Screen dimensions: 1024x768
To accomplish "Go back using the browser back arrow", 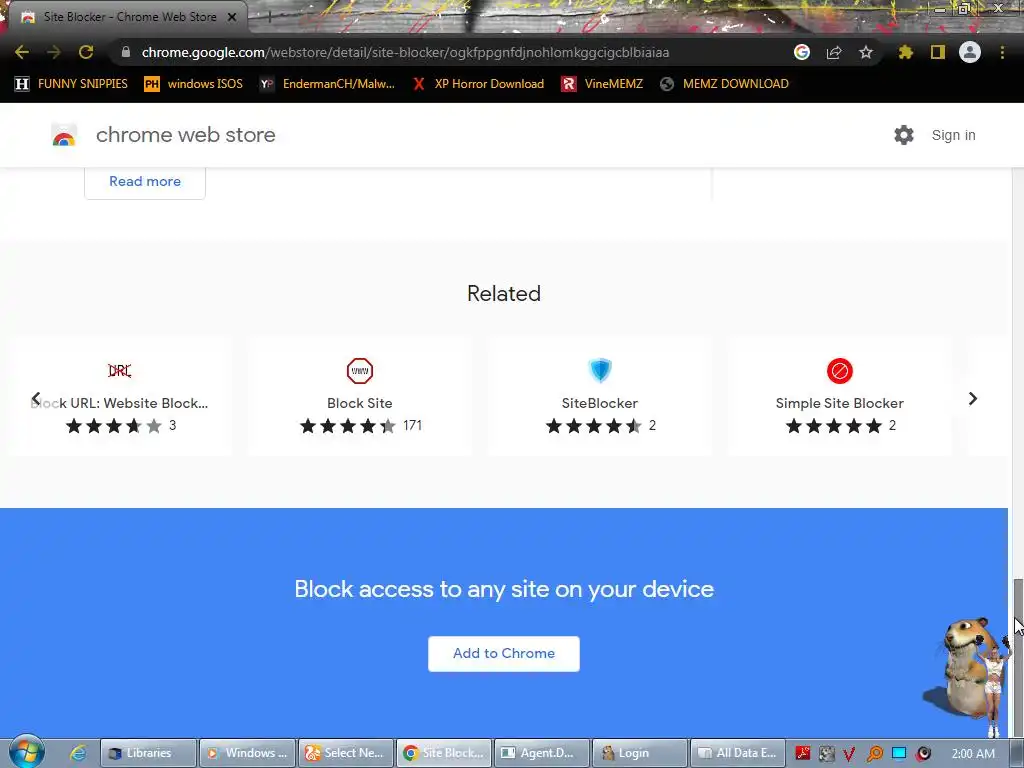I will tap(22, 52).
